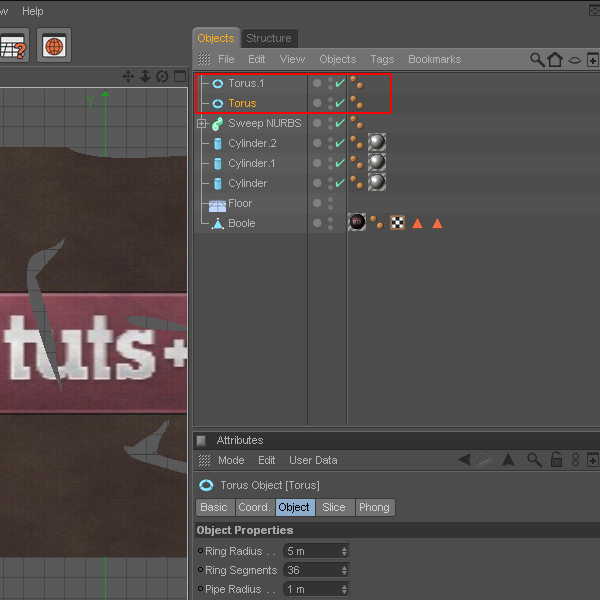Open the Tags menu

(x=382, y=59)
